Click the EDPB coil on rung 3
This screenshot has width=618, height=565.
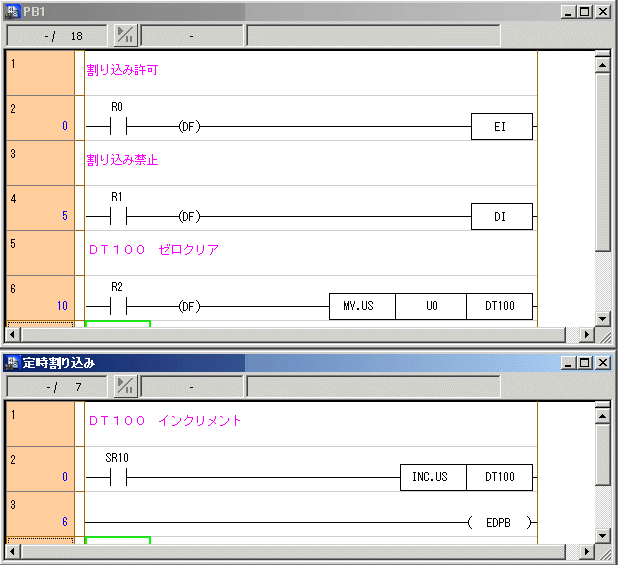pos(501,522)
